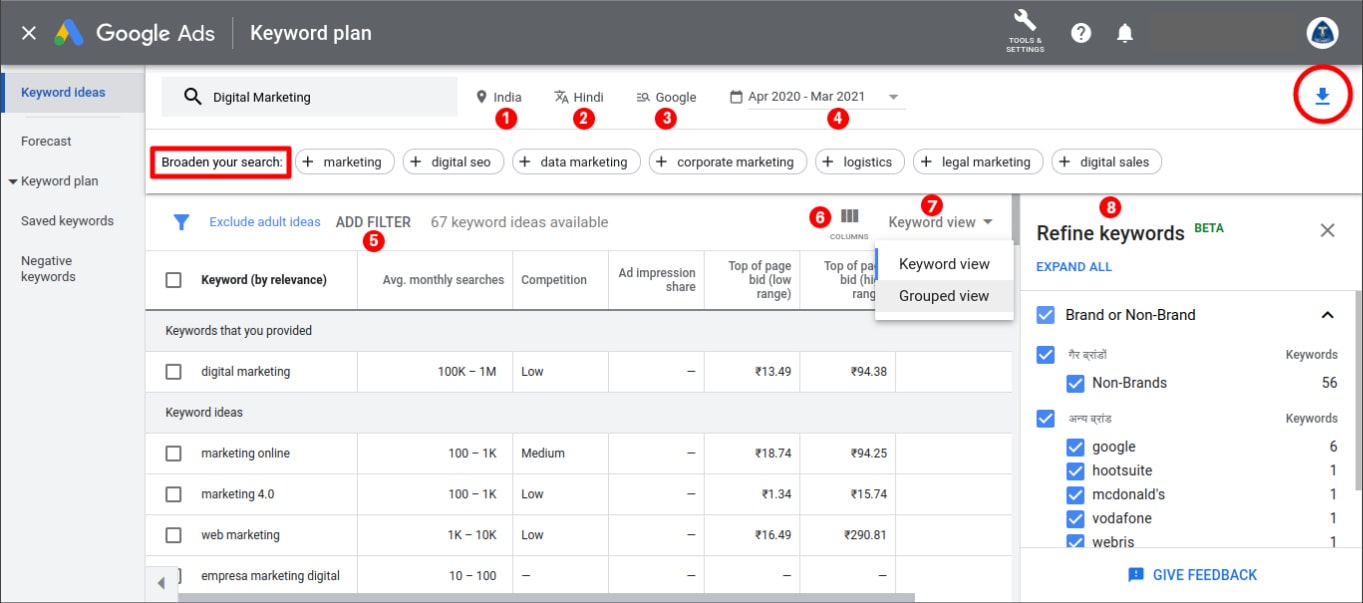Add 'logistics' suggestion chip
Viewport: 1363px width, 603px height.
[860, 162]
